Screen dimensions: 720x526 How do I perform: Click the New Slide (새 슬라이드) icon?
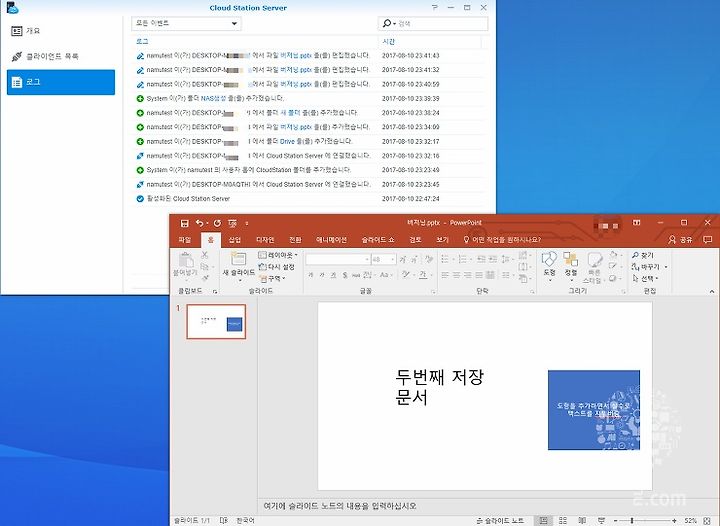pos(238,259)
